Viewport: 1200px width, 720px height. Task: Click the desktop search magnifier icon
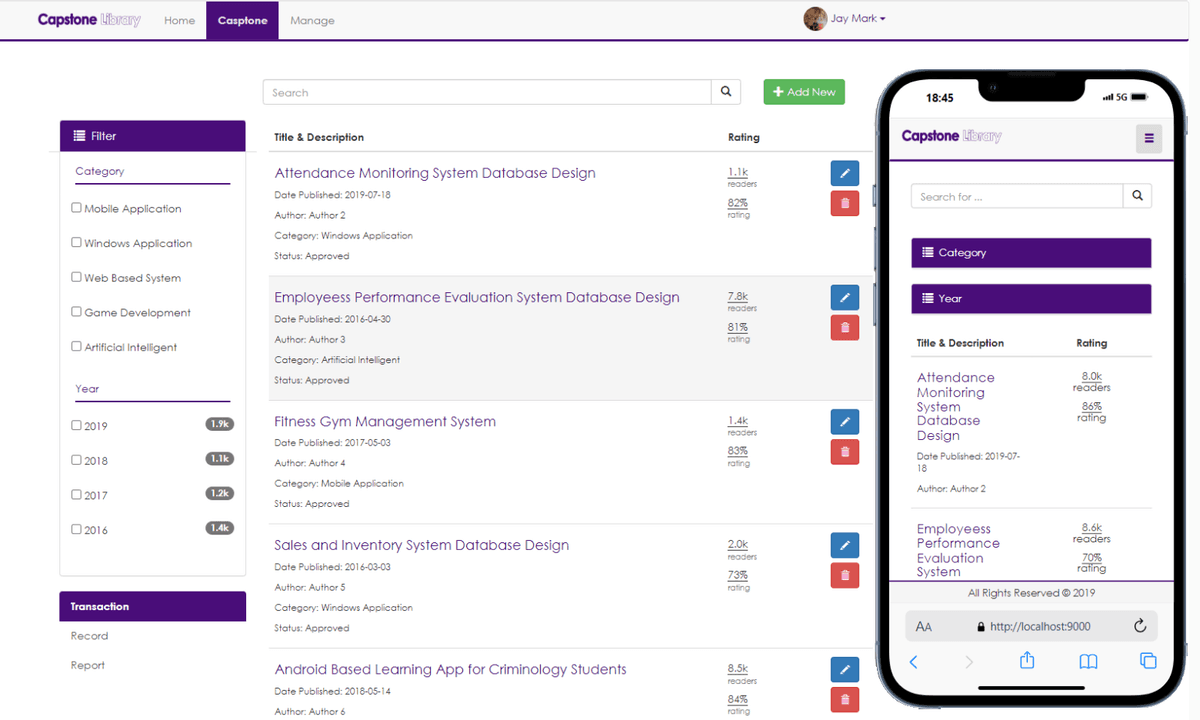pyautogui.click(x=726, y=92)
